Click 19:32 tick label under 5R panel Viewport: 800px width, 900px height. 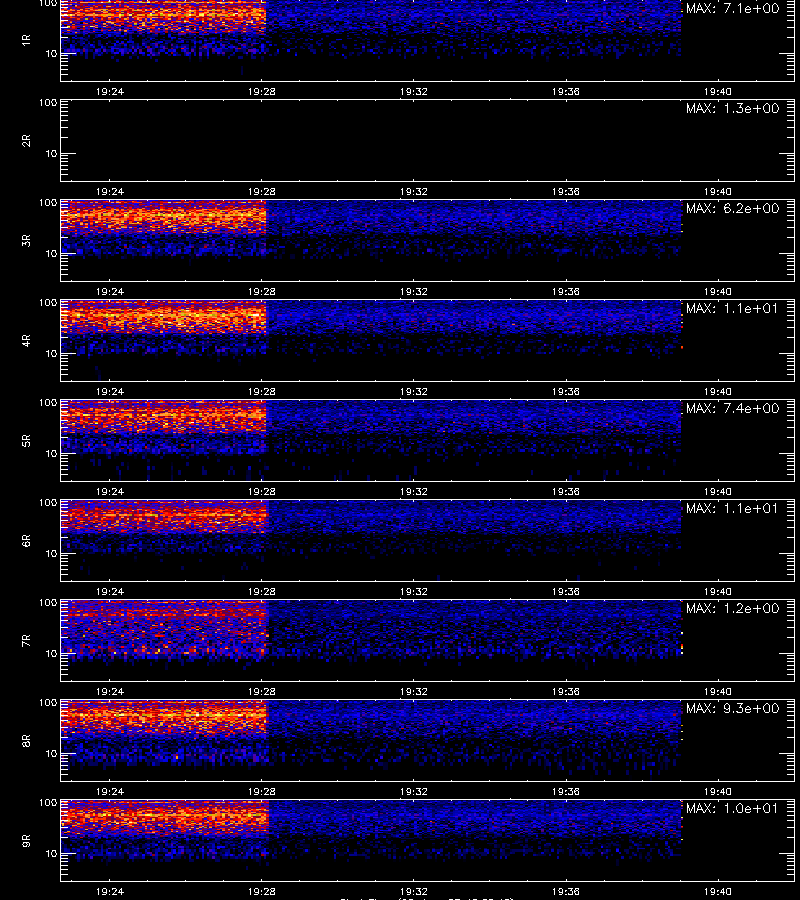(414, 491)
